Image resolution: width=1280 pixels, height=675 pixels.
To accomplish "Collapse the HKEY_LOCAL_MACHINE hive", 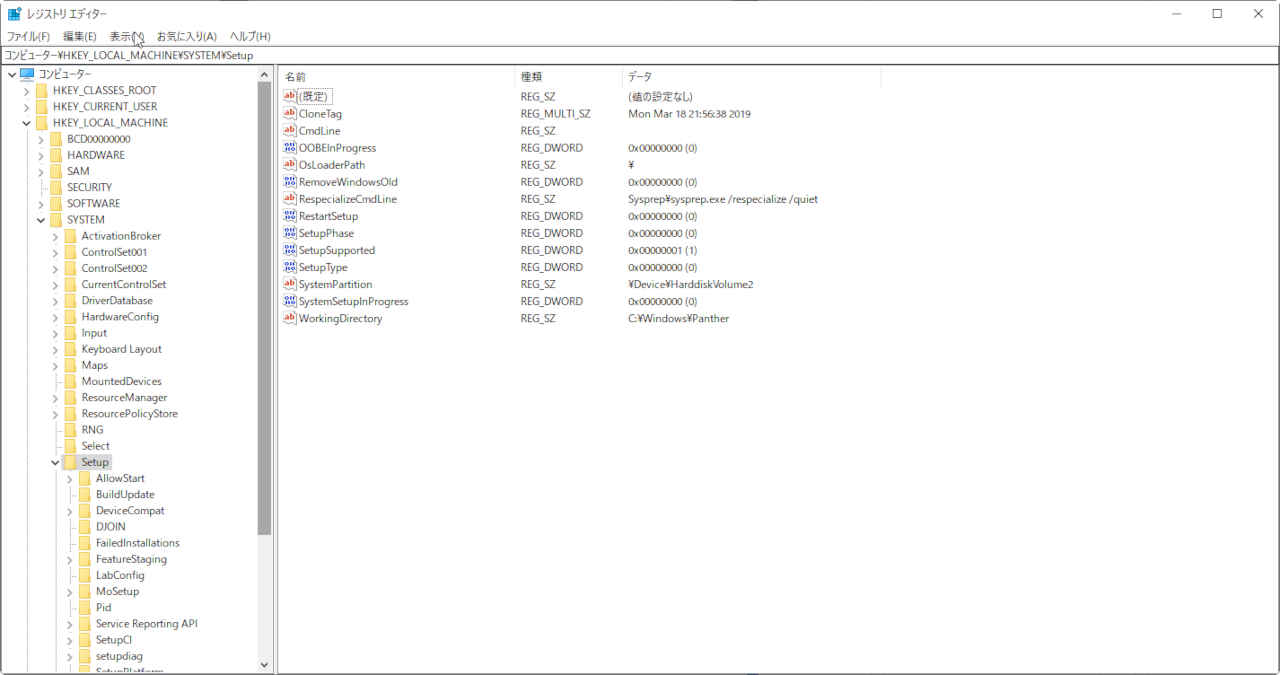I will 26,123.
